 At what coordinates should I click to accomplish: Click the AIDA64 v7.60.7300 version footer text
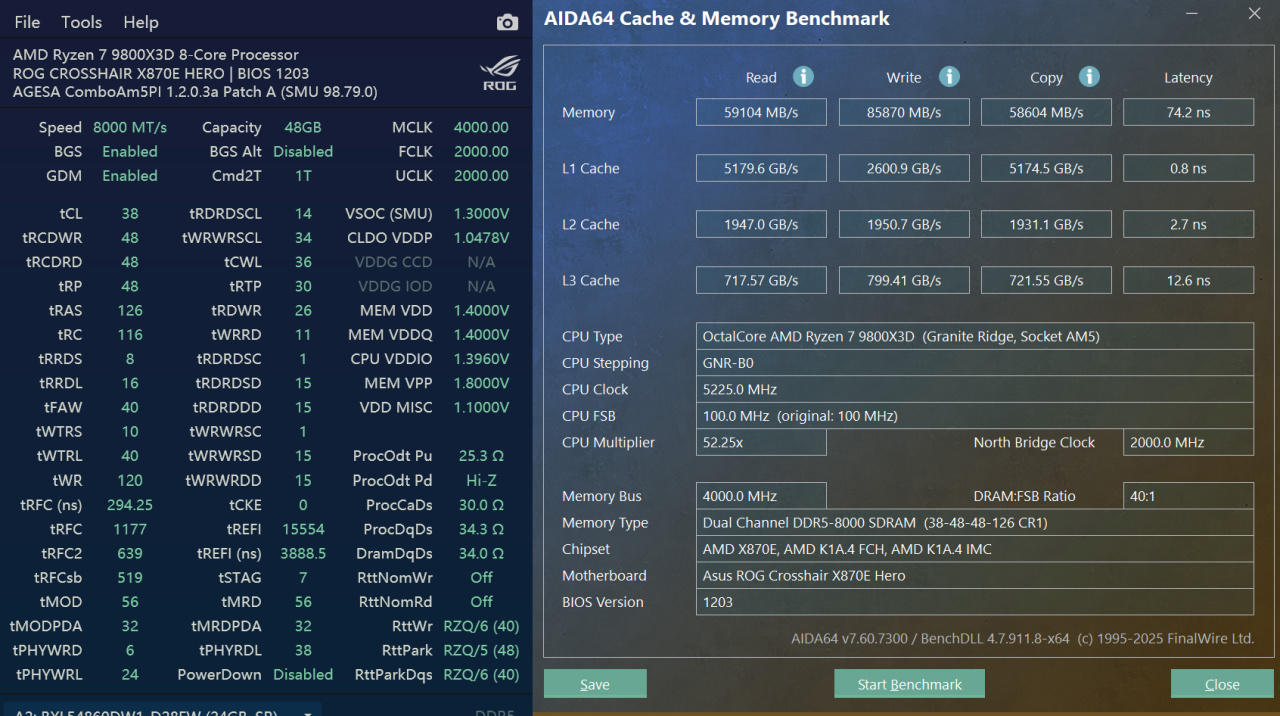[1022, 638]
